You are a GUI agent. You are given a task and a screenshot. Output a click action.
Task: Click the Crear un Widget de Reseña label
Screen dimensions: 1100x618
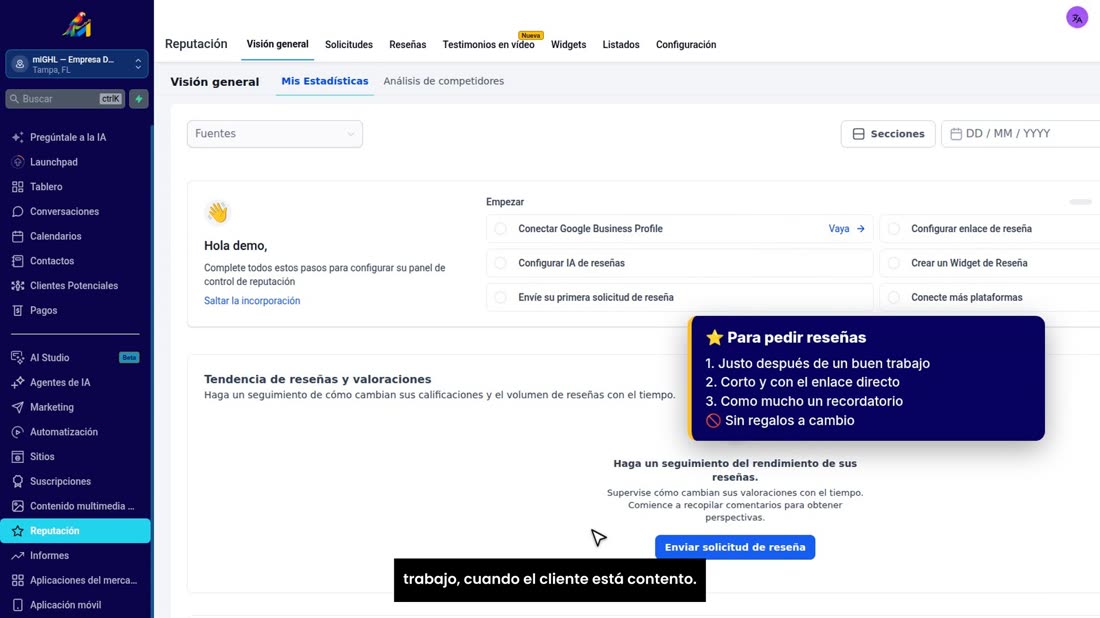click(969, 263)
